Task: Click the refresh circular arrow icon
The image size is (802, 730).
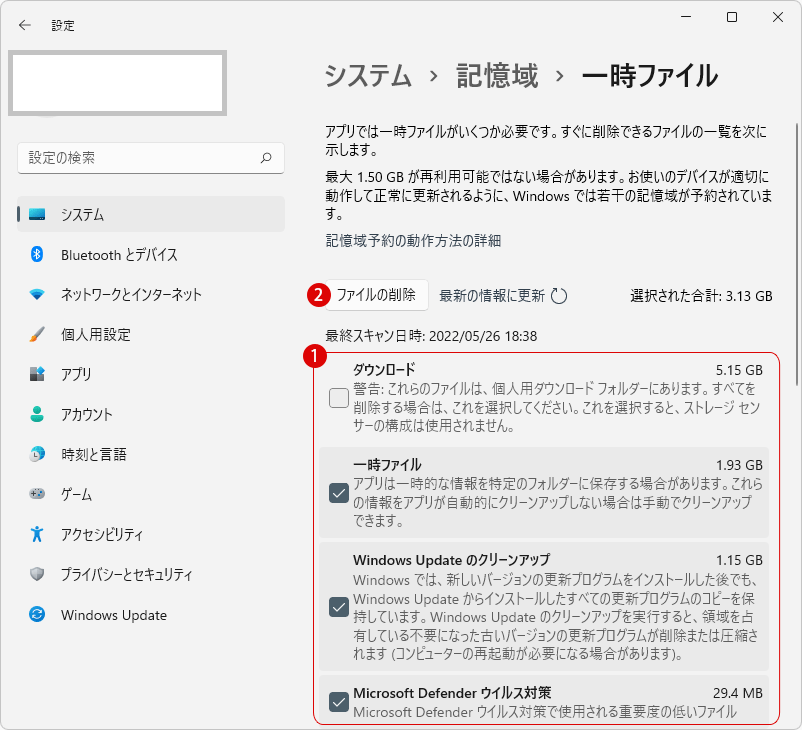Action: (559, 296)
